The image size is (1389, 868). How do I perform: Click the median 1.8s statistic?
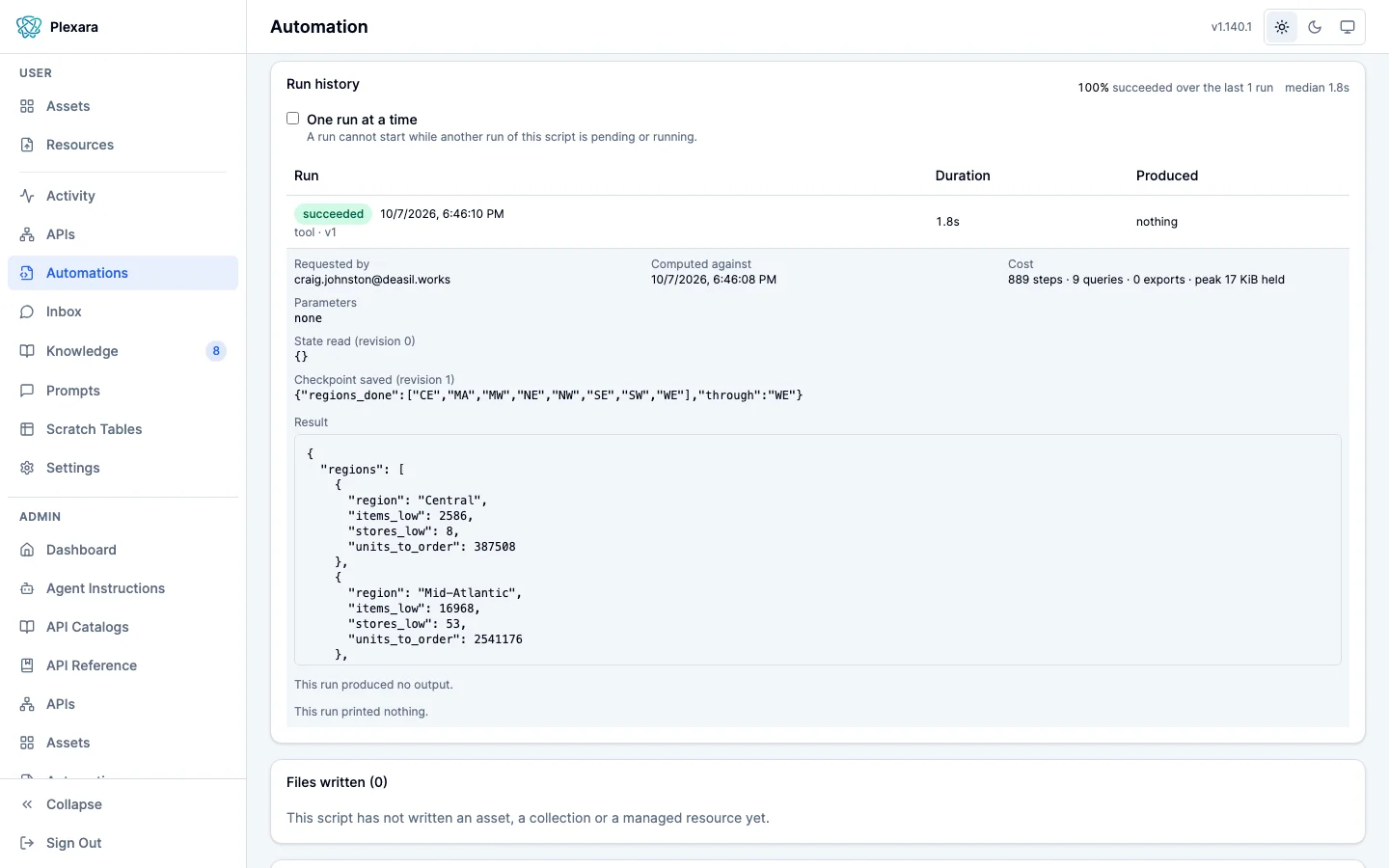pos(1317,88)
